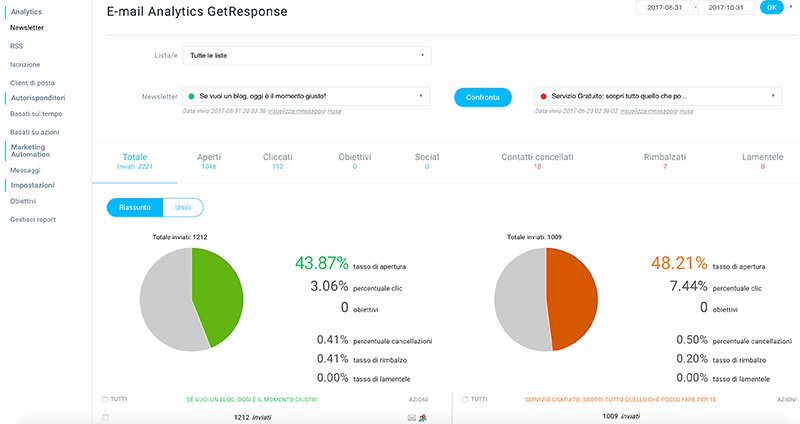800x424 pixels.
Task: Switch to the Aperti tab
Action: (x=209, y=162)
